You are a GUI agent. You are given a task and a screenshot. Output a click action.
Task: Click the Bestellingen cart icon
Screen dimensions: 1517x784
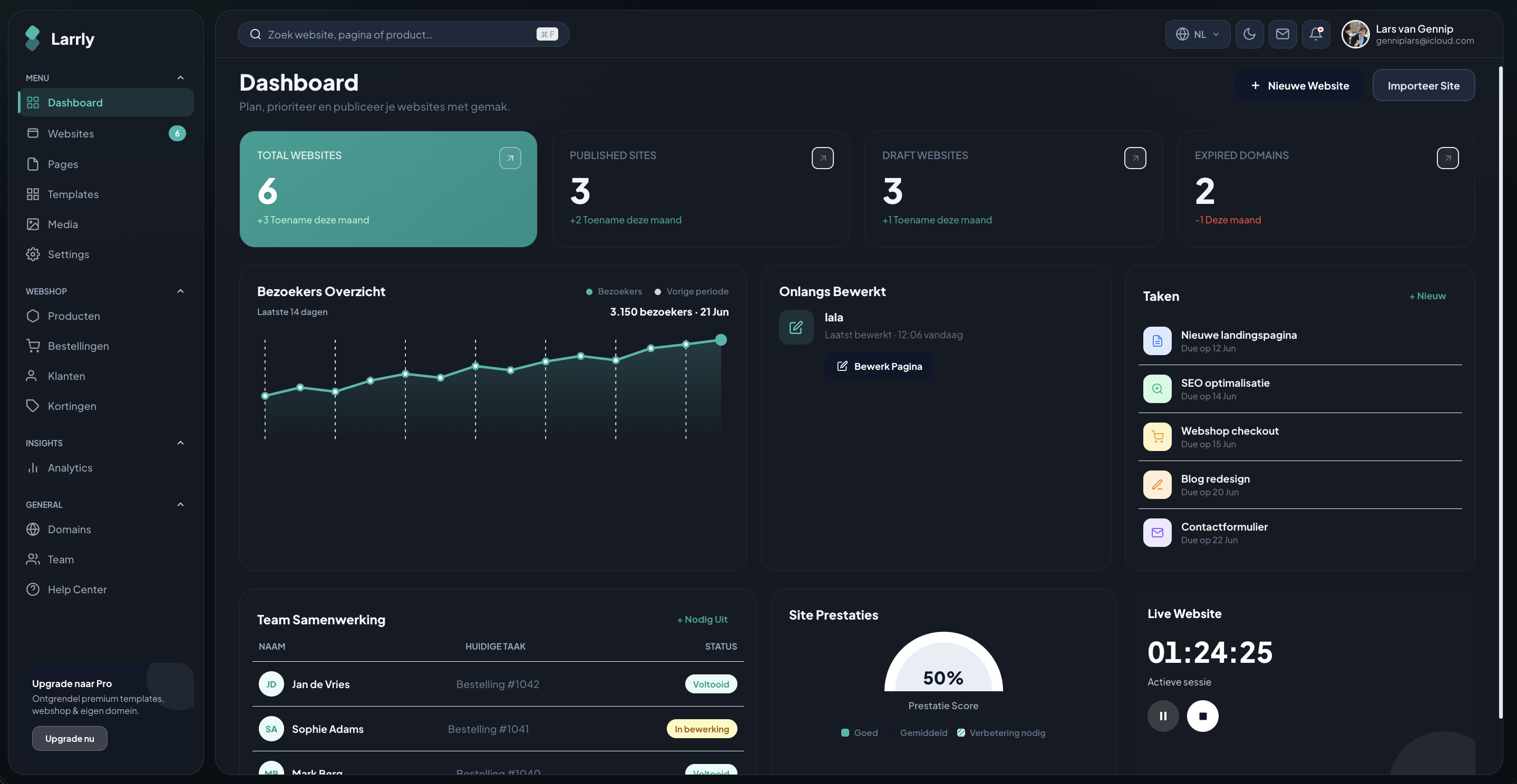(33, 346)
